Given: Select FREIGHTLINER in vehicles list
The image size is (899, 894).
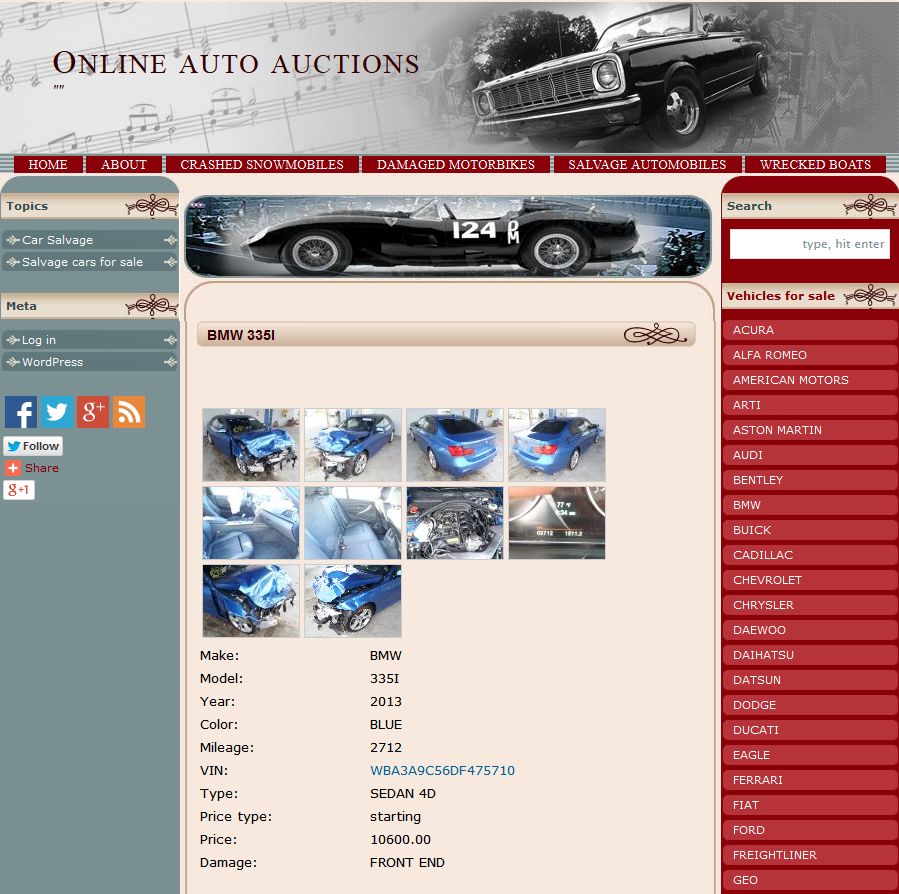Looking at the screenshot, I should (x=810, y=855).
